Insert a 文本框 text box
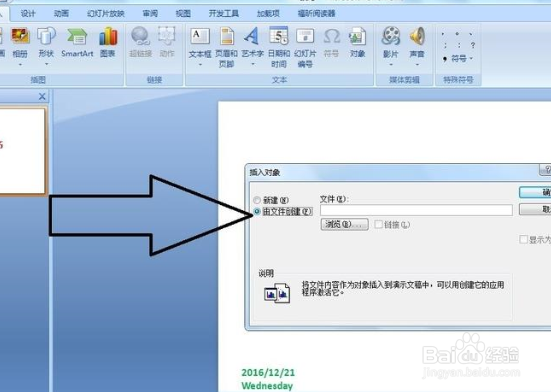Screen dimensions: 551x392 coord(200,37)
